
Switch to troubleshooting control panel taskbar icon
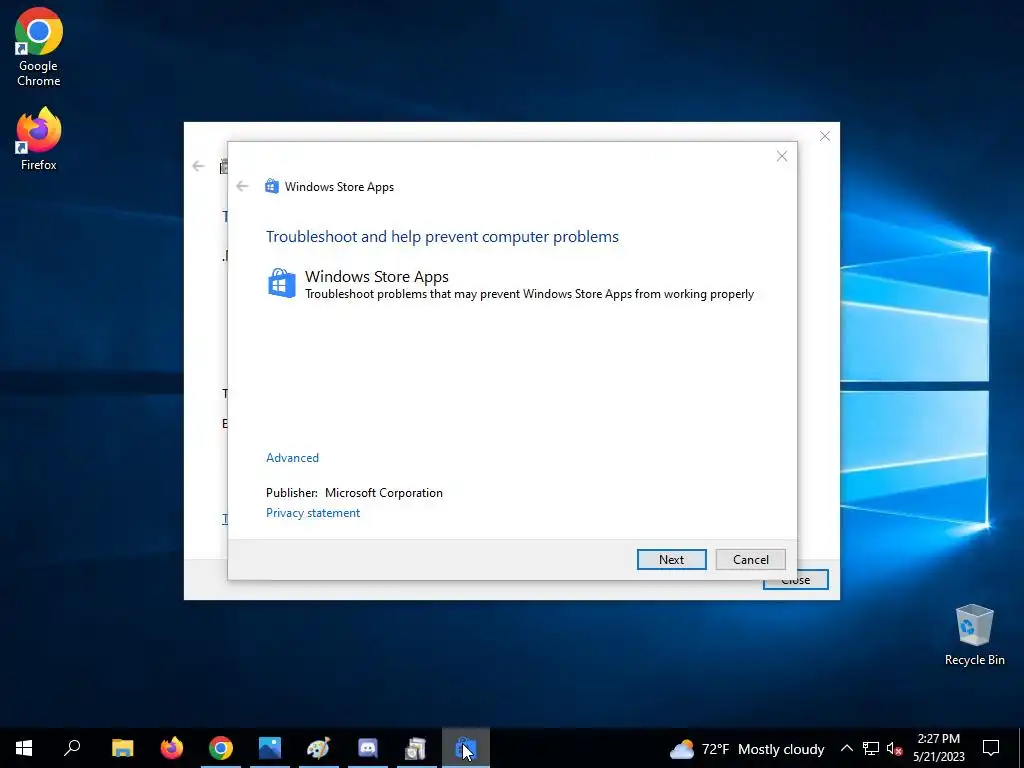(417, 748)
